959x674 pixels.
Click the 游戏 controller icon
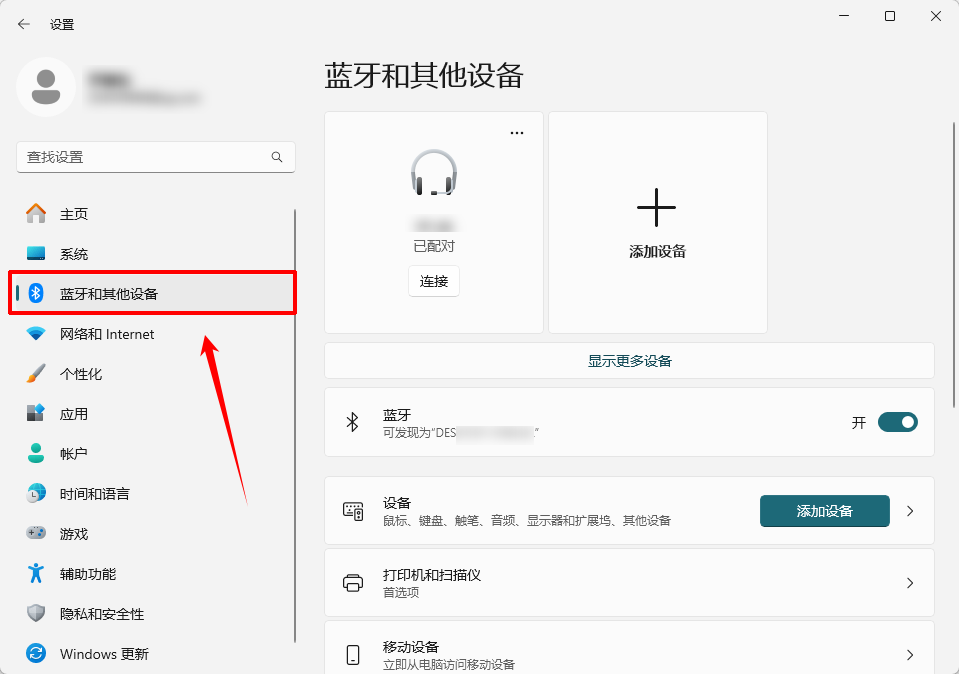click(x=36, y=533)
